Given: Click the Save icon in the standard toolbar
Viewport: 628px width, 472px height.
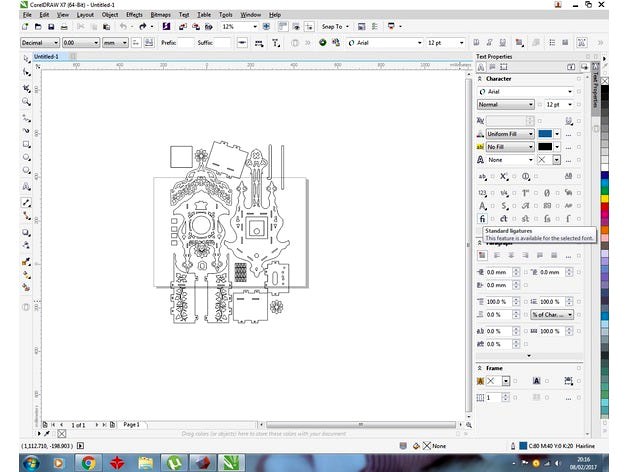Looking at the screenshot, I should point(51,27).
